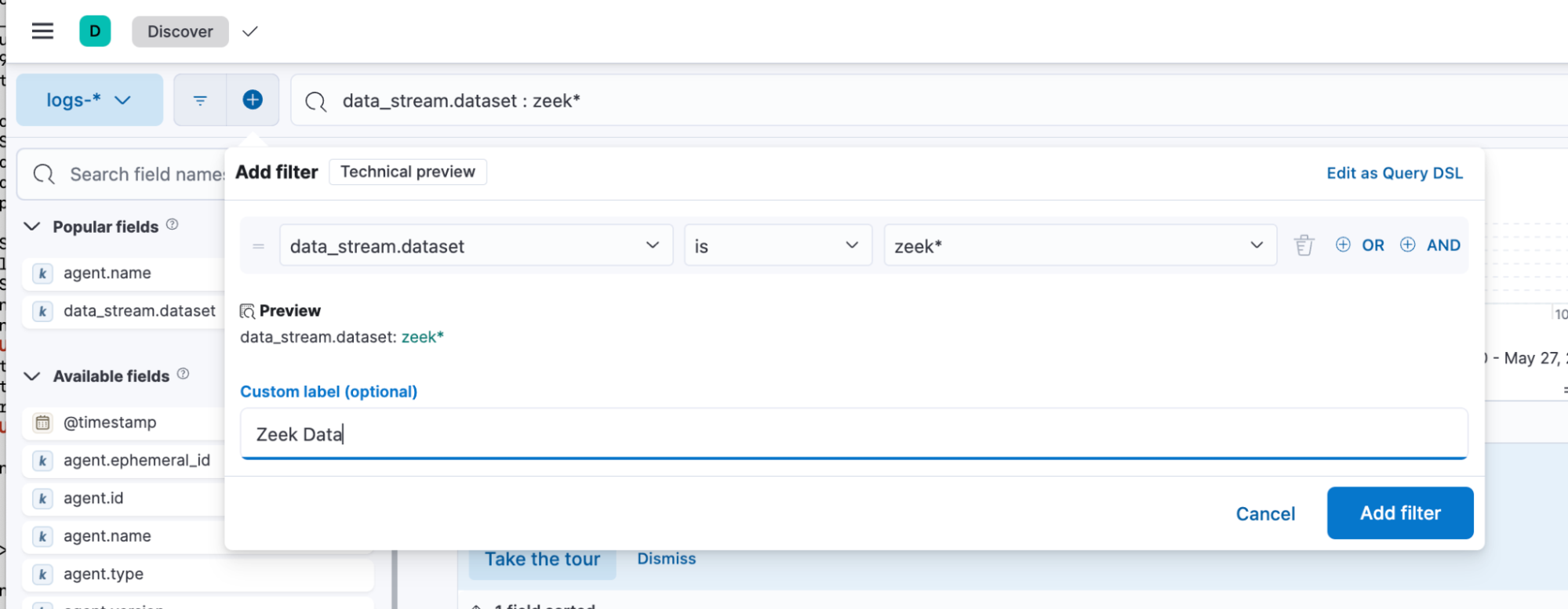Open the zeek* value dropdown

[1080, 245]
